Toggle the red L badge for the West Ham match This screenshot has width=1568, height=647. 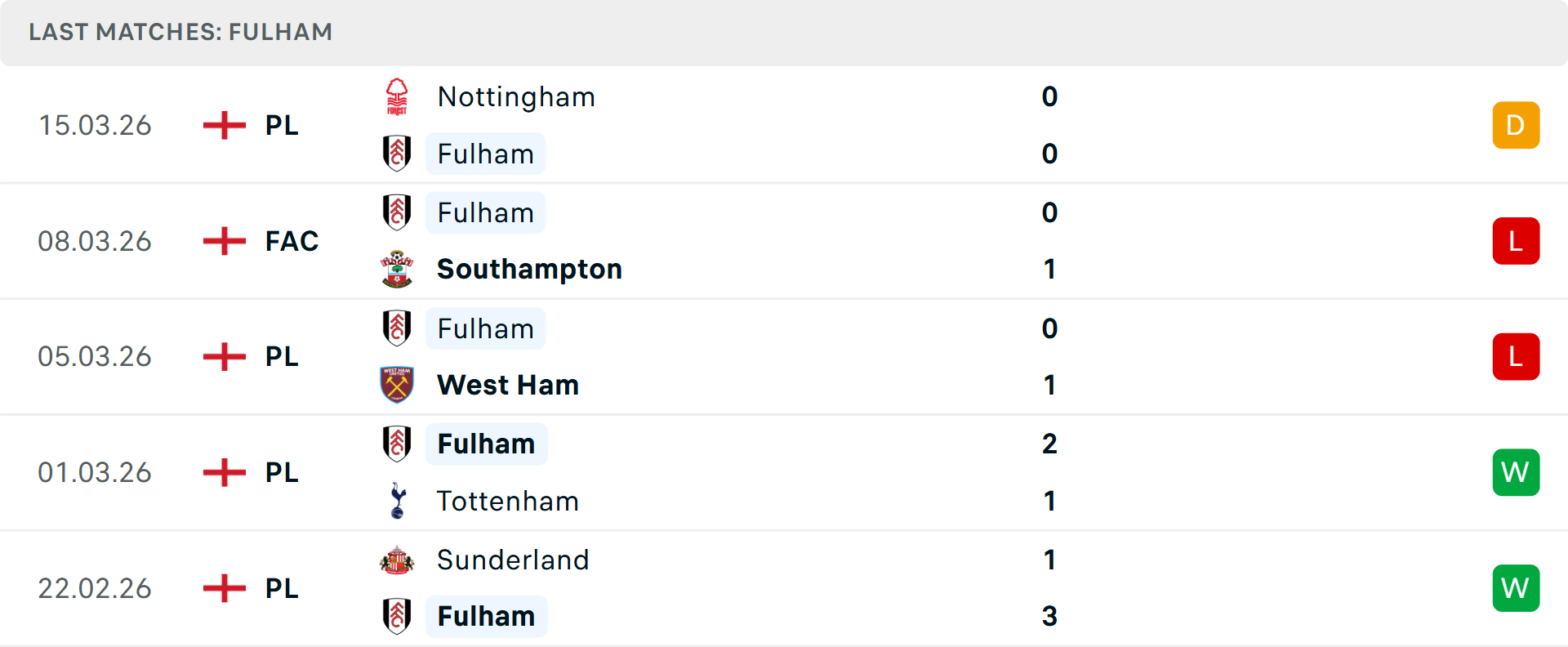click(1516, 356)
